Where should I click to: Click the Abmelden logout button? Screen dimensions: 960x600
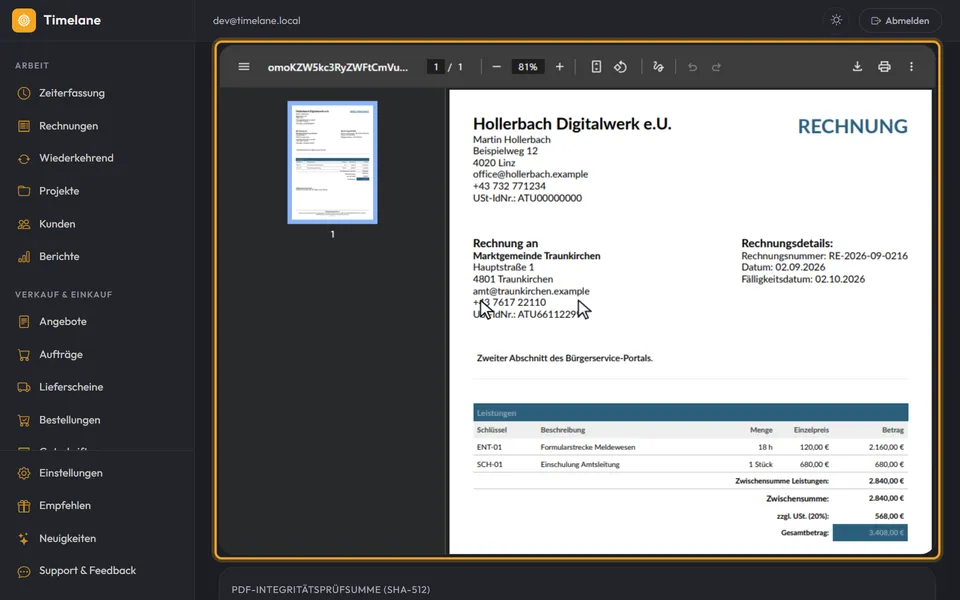(x=900, y=20)
